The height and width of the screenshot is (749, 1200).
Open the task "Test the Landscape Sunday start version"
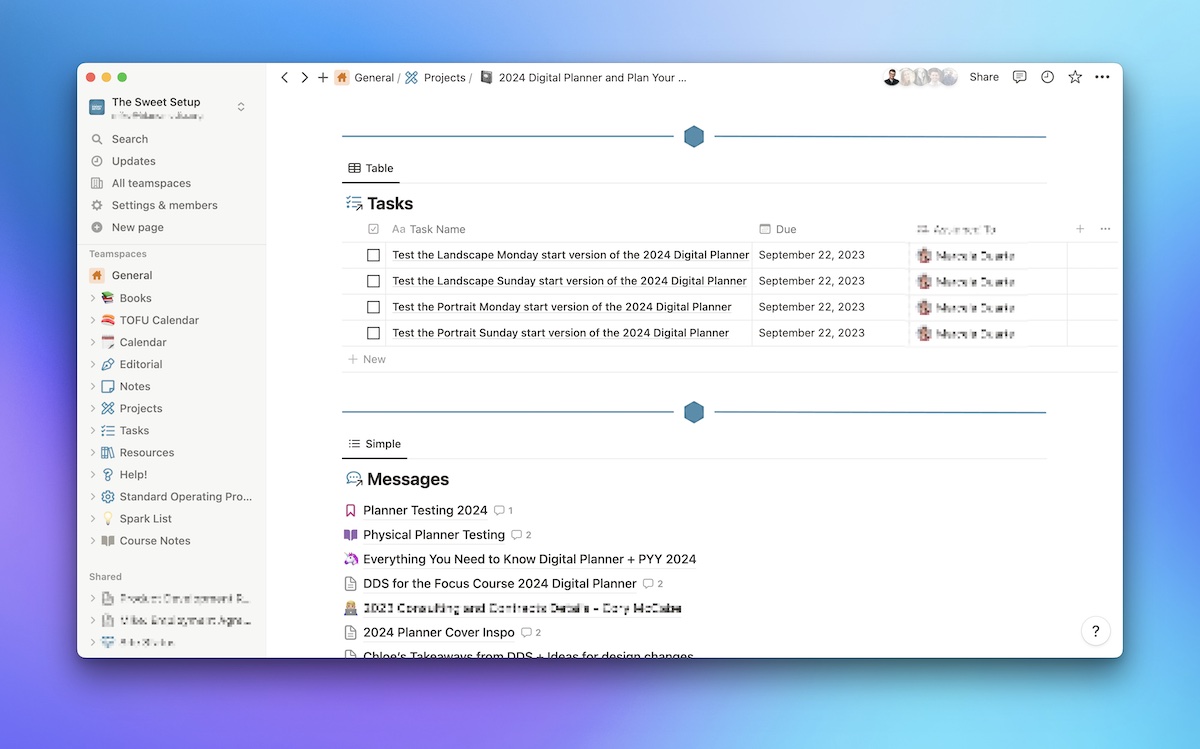570,281
